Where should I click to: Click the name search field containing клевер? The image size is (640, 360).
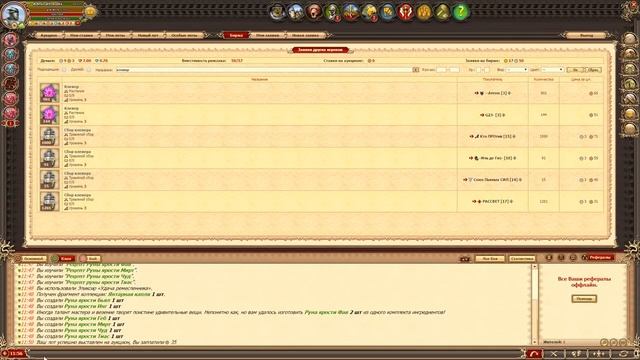[264, 70]
